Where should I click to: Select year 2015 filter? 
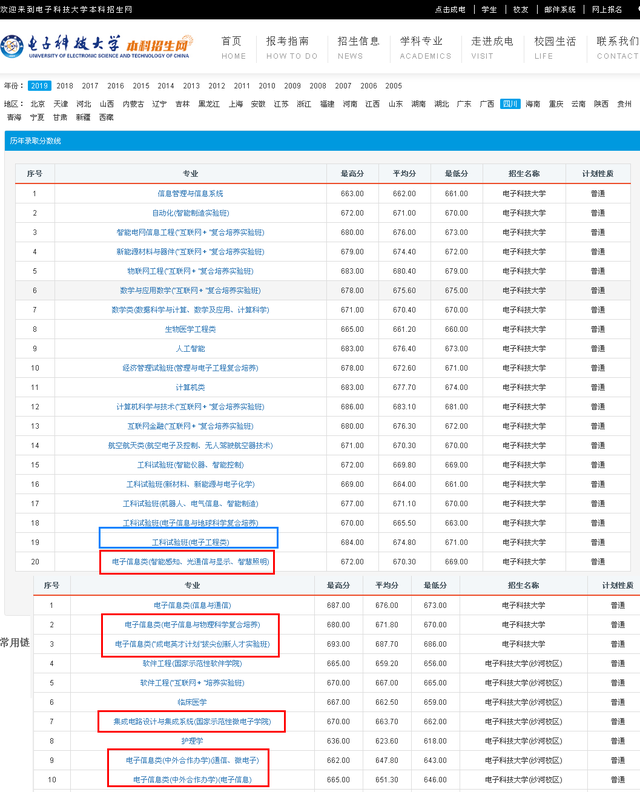pos(141,86)
